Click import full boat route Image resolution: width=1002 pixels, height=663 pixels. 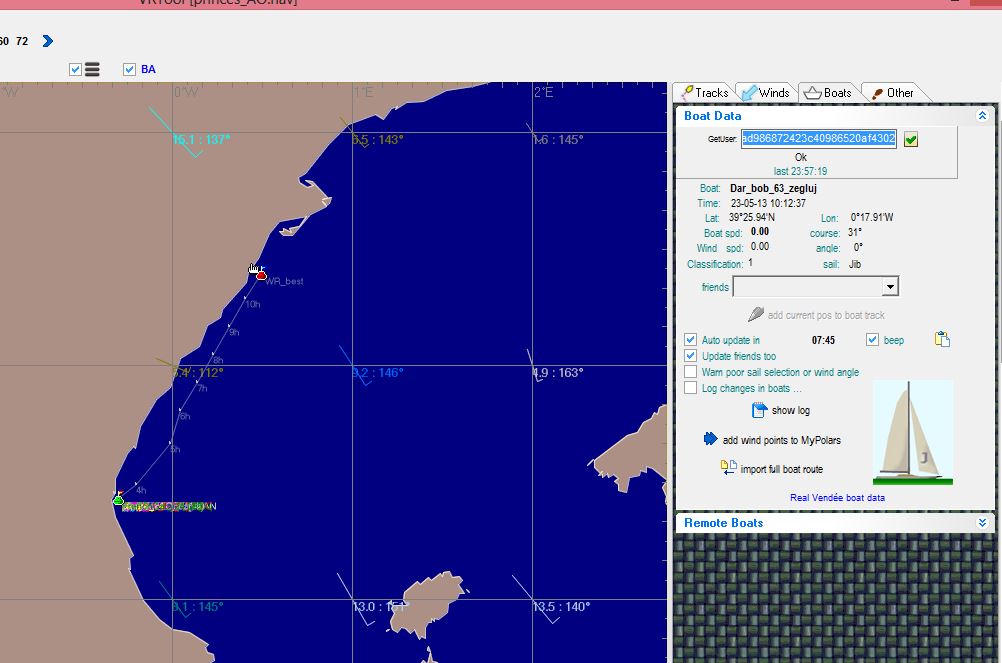point(772,468)
